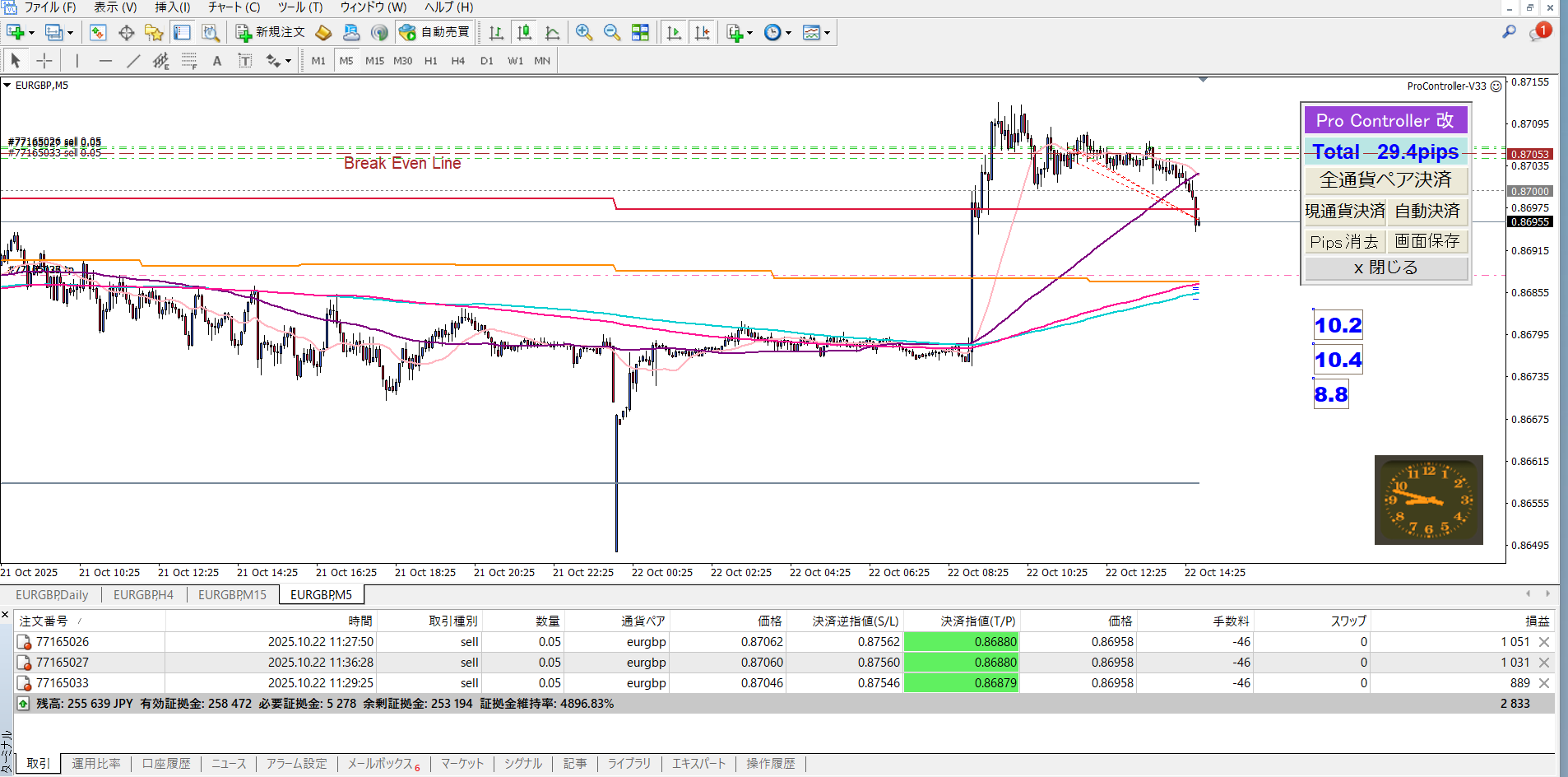Viewport: 1568px width, 777px height.
Task: Select the crosshair tool
Action: 44,61
